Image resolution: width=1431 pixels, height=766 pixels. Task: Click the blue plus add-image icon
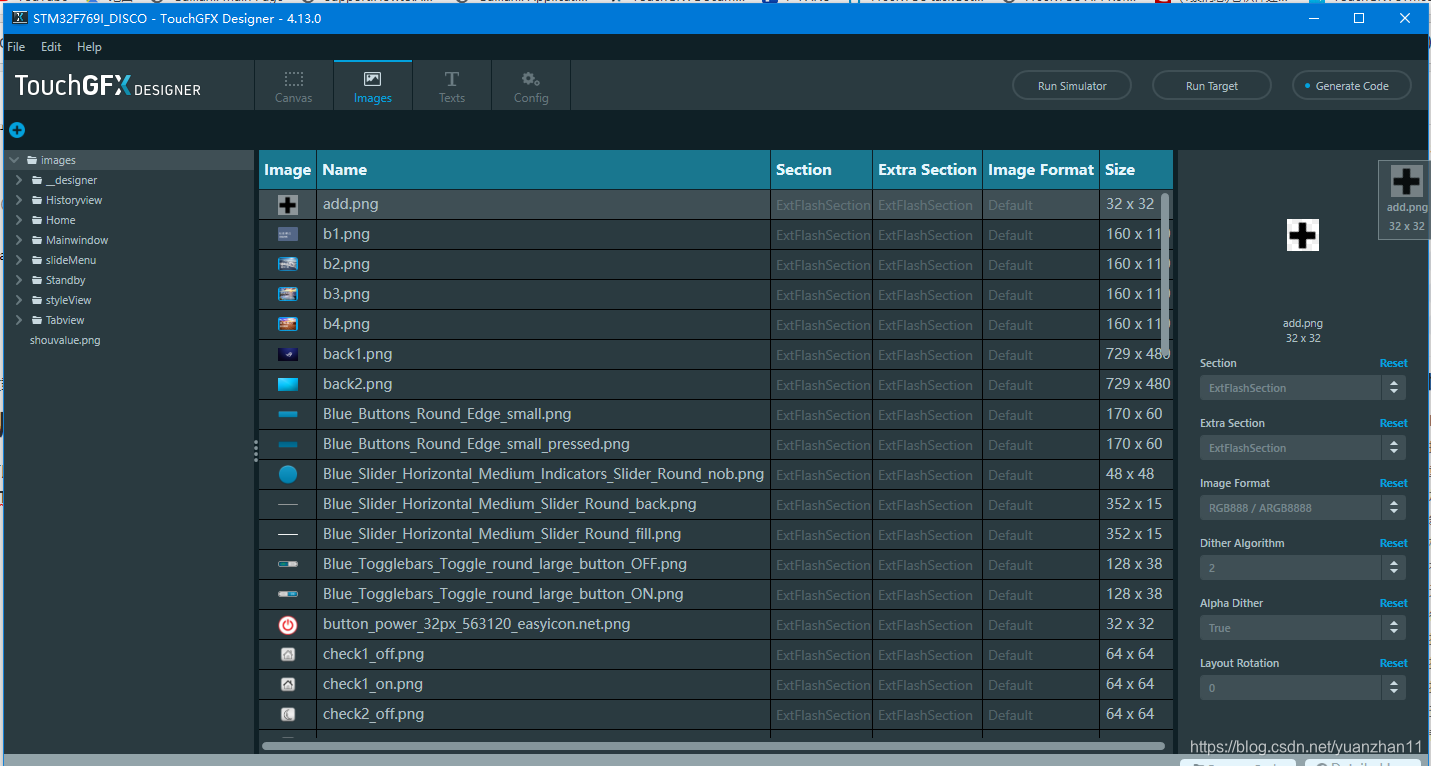pyautogui.click(x=17, y=130)
